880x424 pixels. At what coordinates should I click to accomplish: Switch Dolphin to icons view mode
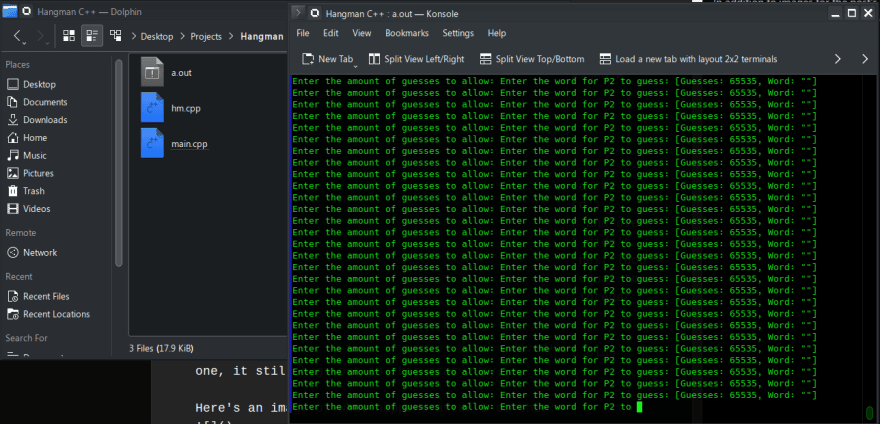click(69, 37)
